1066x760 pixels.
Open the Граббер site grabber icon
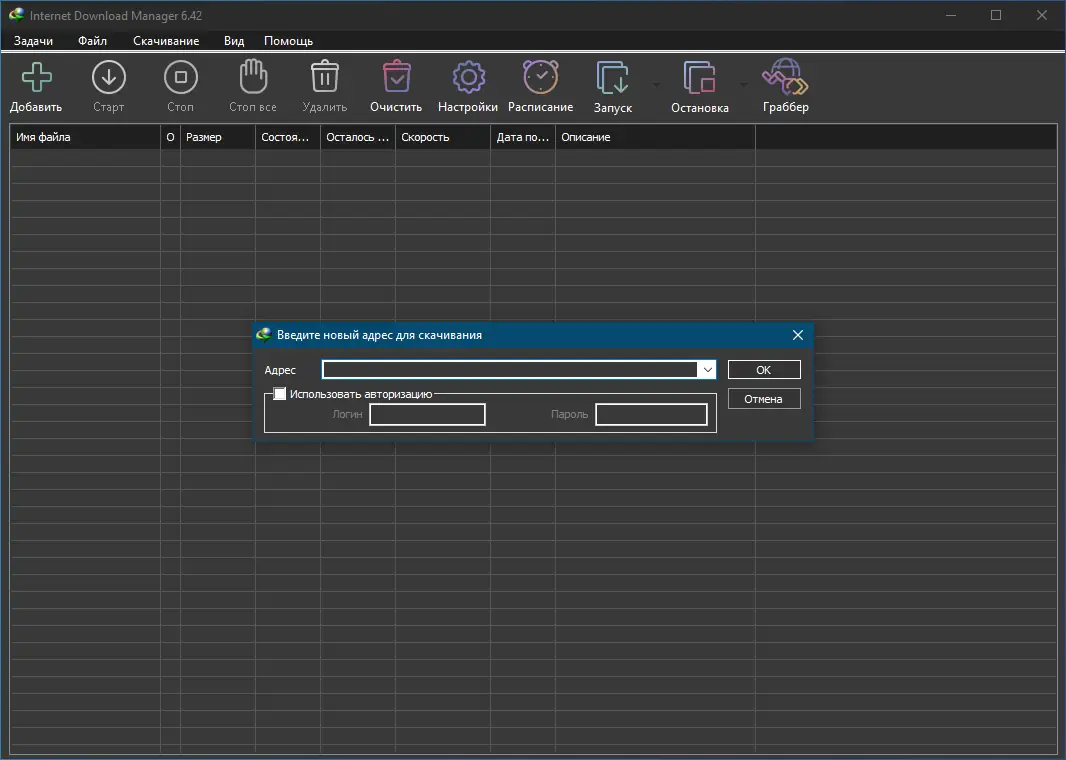pos(785,76)
